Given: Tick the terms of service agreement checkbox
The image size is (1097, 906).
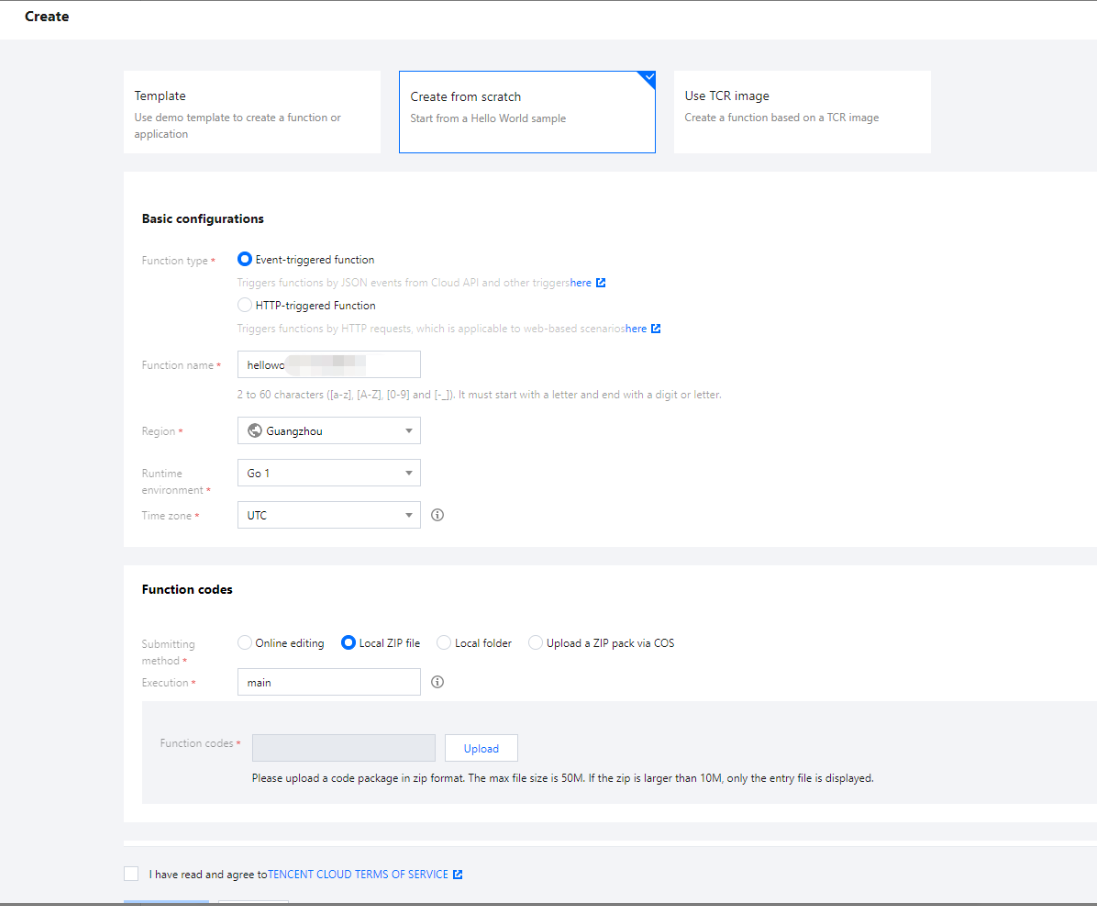Looking at the screenshot, I should coord(132,874).
